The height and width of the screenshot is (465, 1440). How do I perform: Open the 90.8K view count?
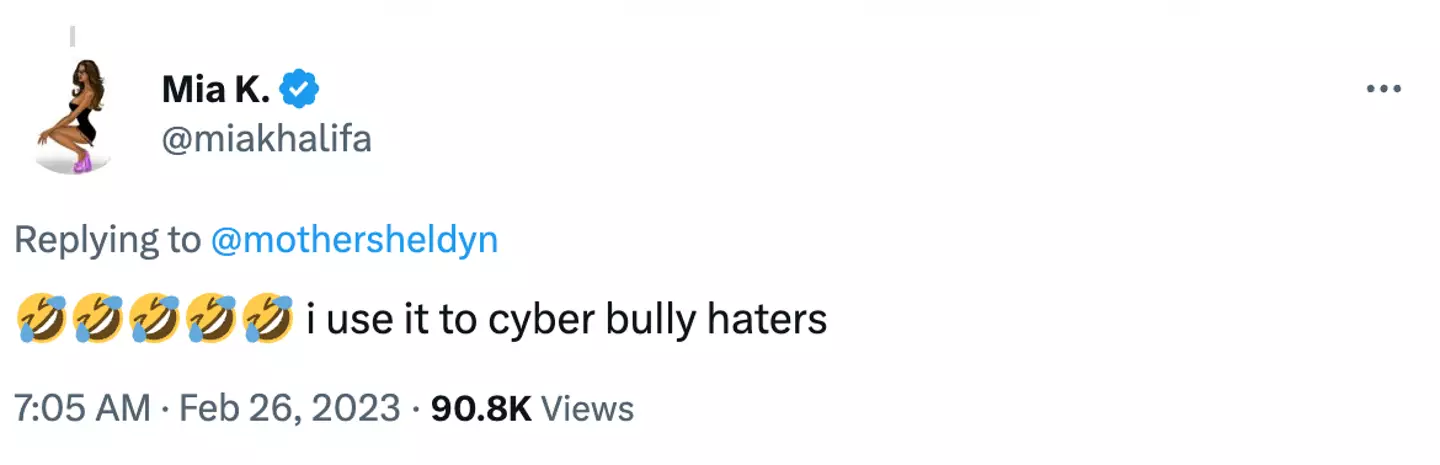pyautogui.click(x=480, y=409)
